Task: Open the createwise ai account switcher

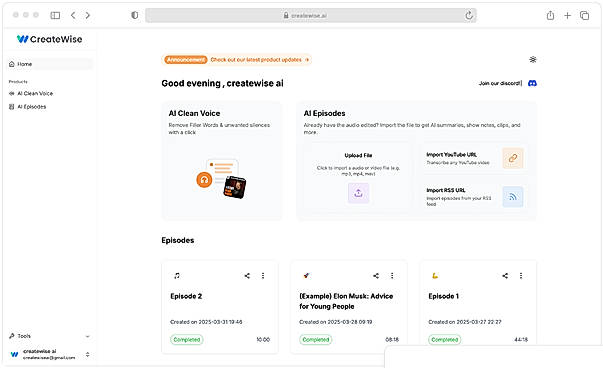Action: (x=50, y=354)
